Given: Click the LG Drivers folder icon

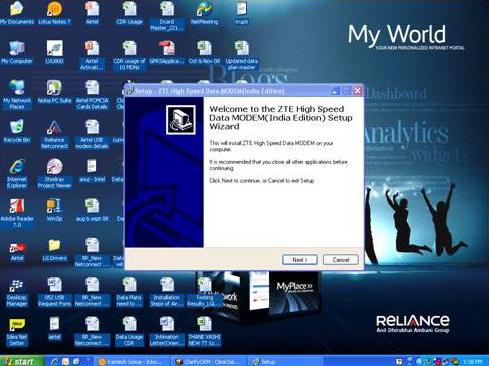Looking at the screenshot, I should 54,250.
